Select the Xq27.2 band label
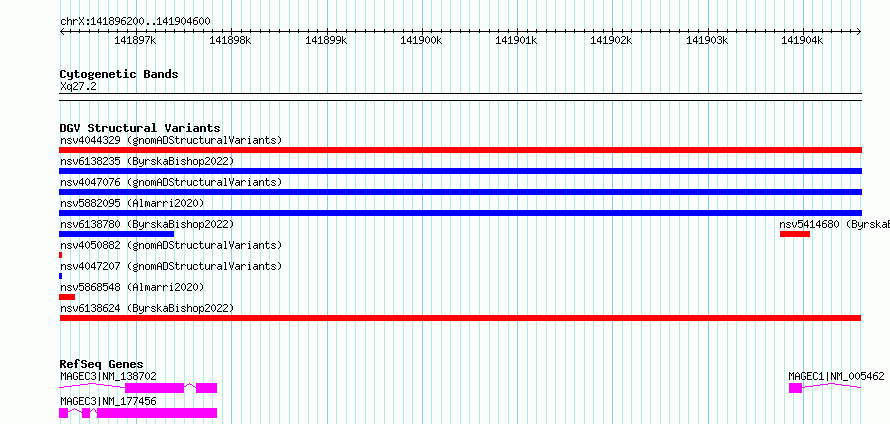The image size is (890, 424). click(78, 87)
